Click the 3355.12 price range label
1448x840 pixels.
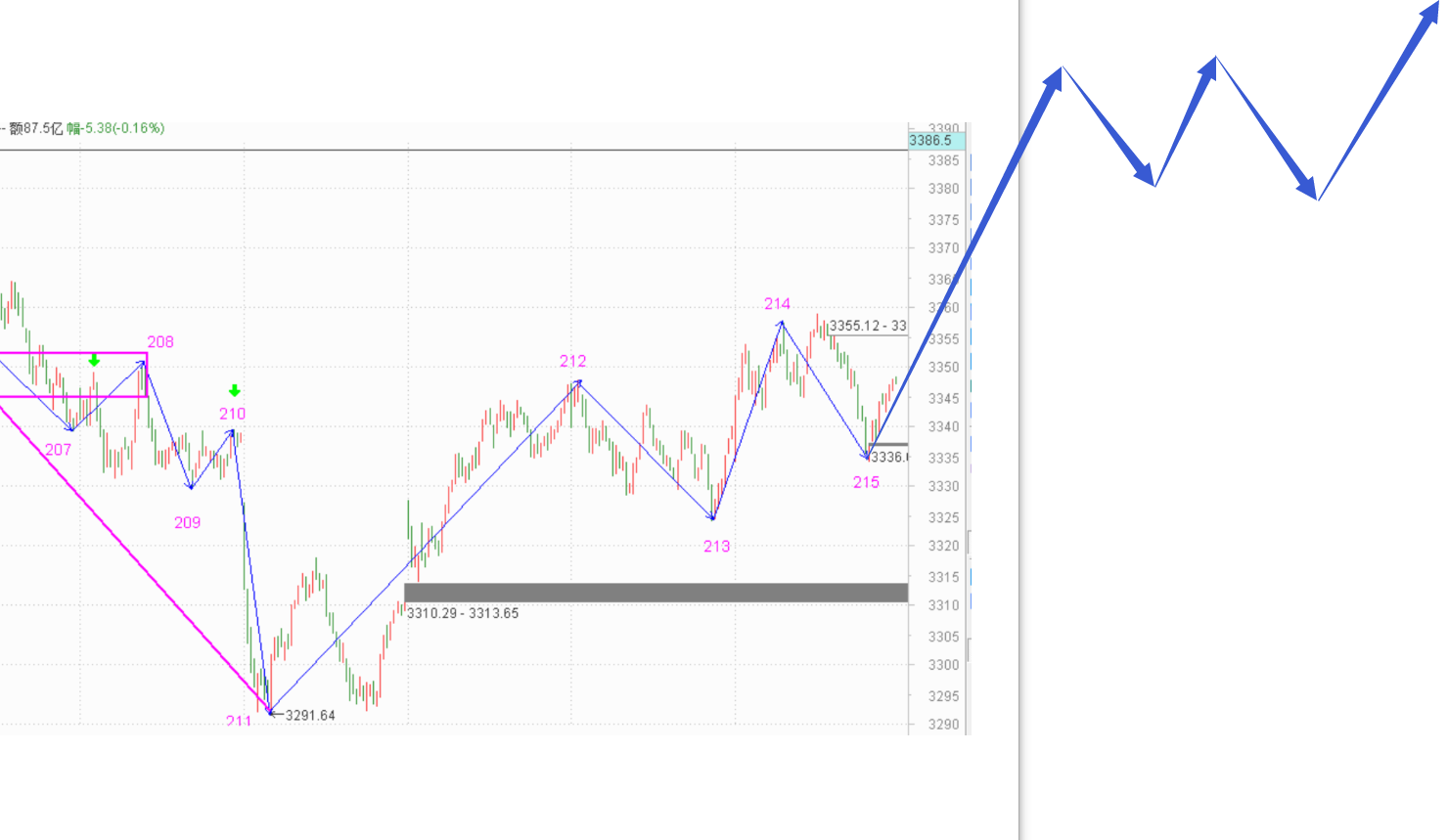(x=867, y=327)
